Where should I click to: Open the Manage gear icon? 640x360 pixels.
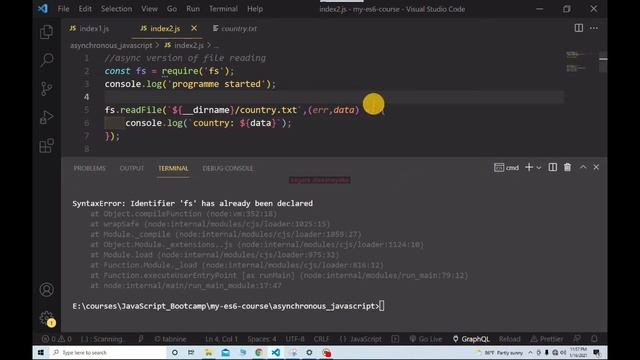[47, 318]
